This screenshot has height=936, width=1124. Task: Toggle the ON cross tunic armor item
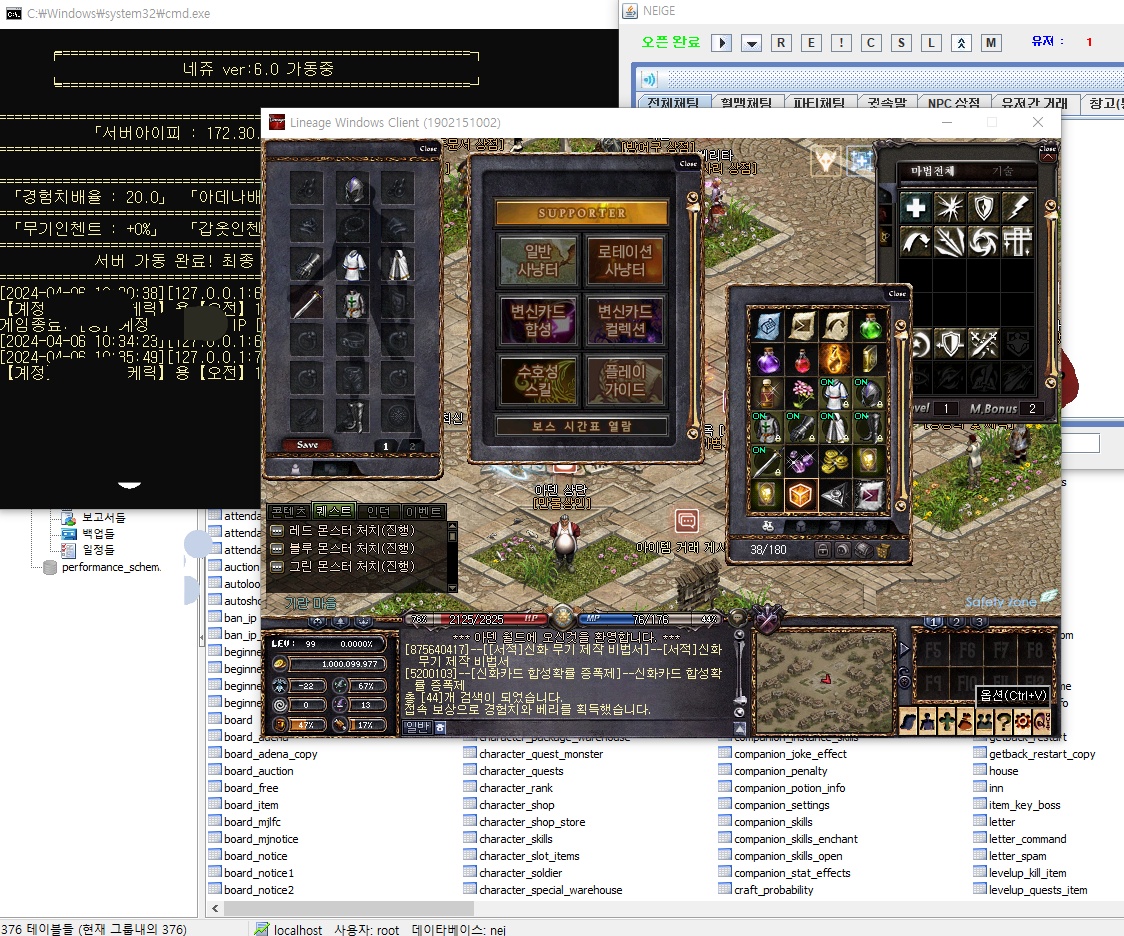pos(768,426)
